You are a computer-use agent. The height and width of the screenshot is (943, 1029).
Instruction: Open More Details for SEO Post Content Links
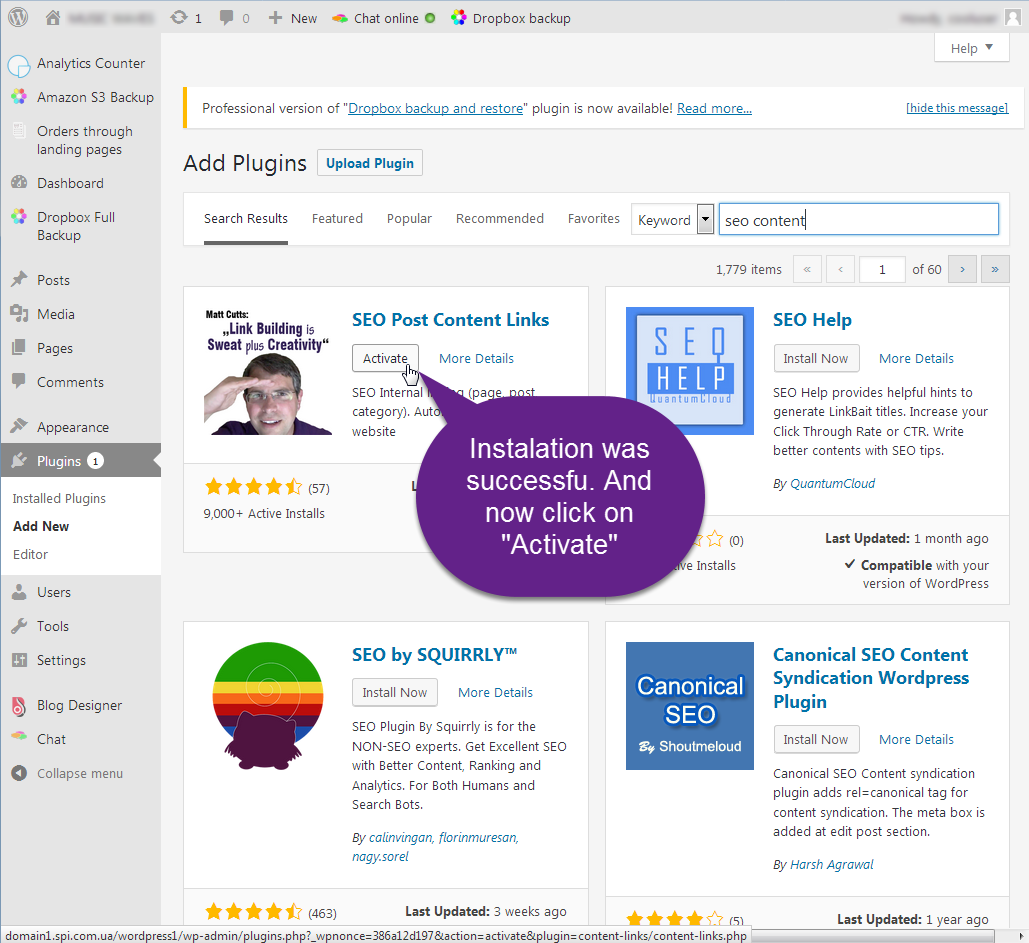[x=476, y=358]
